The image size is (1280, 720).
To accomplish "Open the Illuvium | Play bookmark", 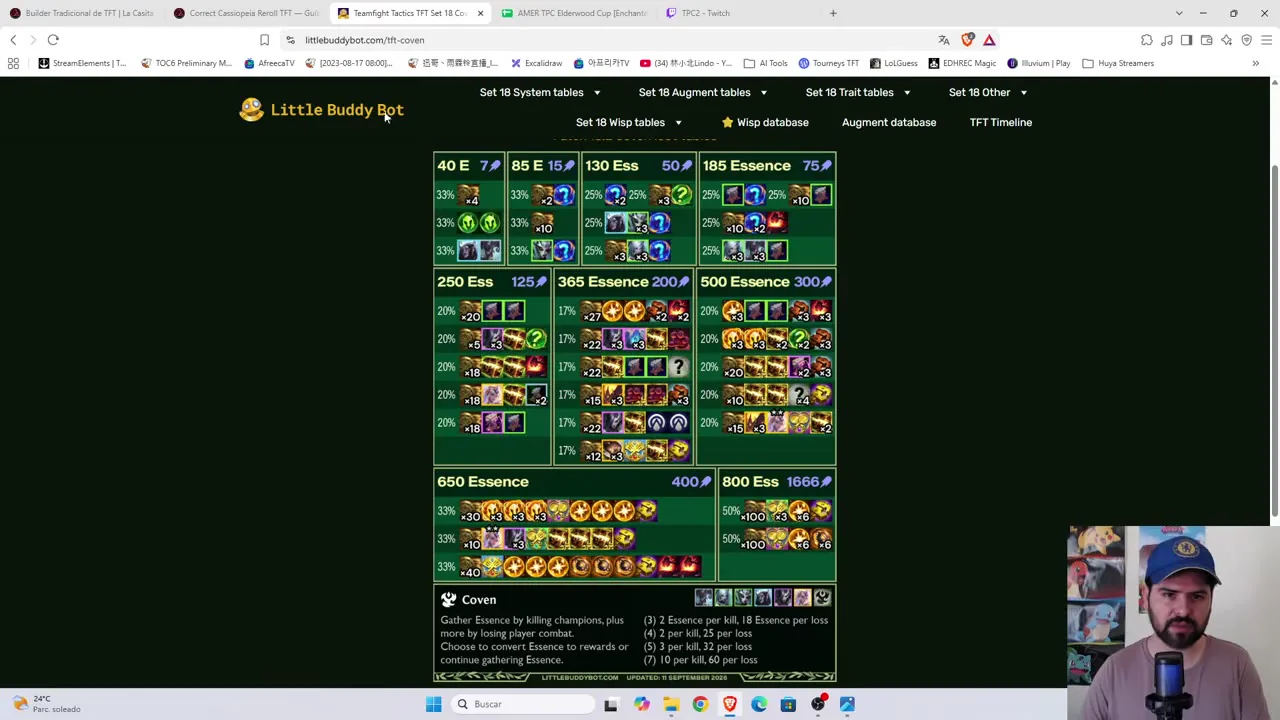I will 1038,63.
